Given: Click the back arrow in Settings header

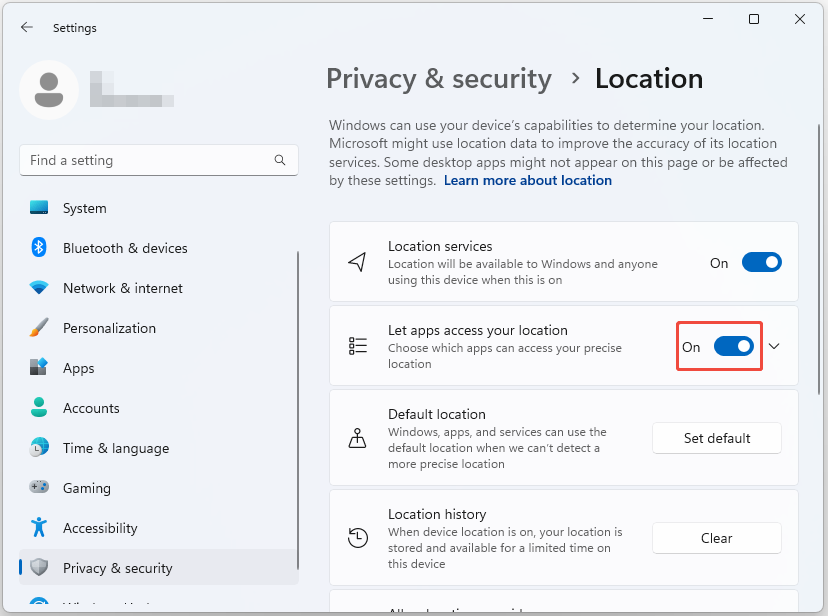Looking at the screenshot, I should coord(27,27).
